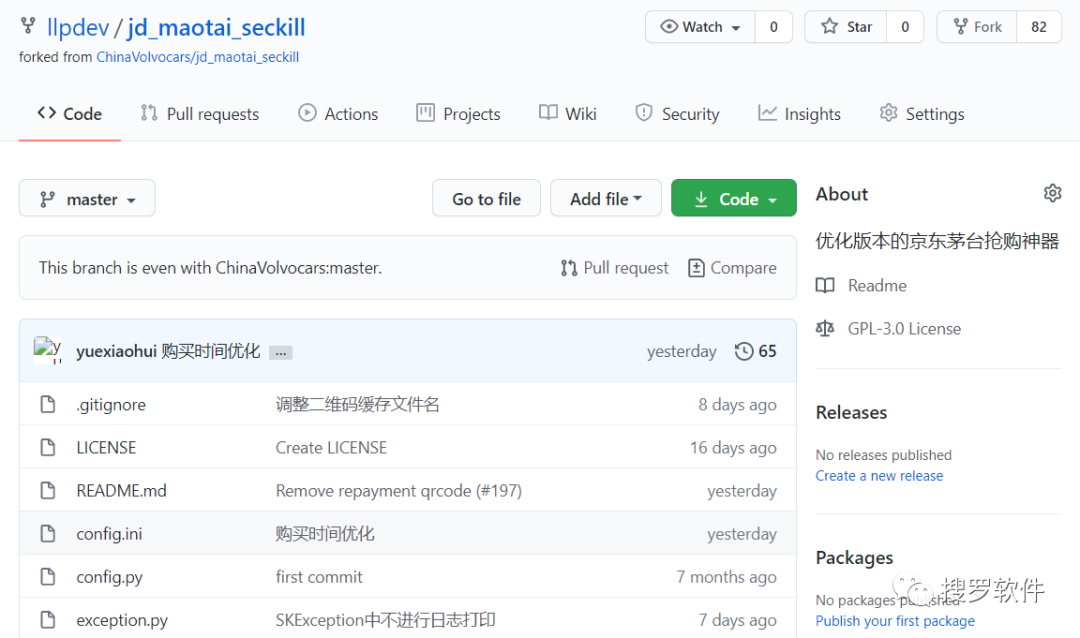
Task: Open latest commit message 购买时间优化
Action: pyautogui.click(x=211, y=351)
